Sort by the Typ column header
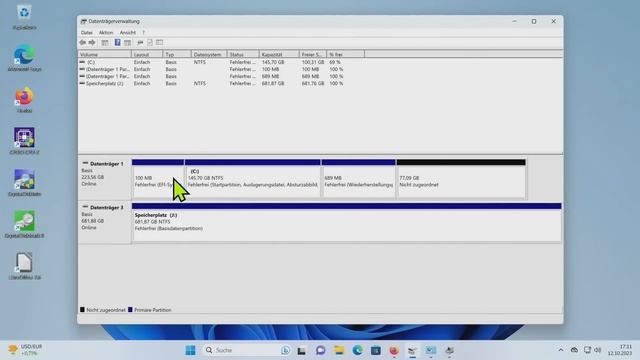The image size is (640, 360). [177, 54]
